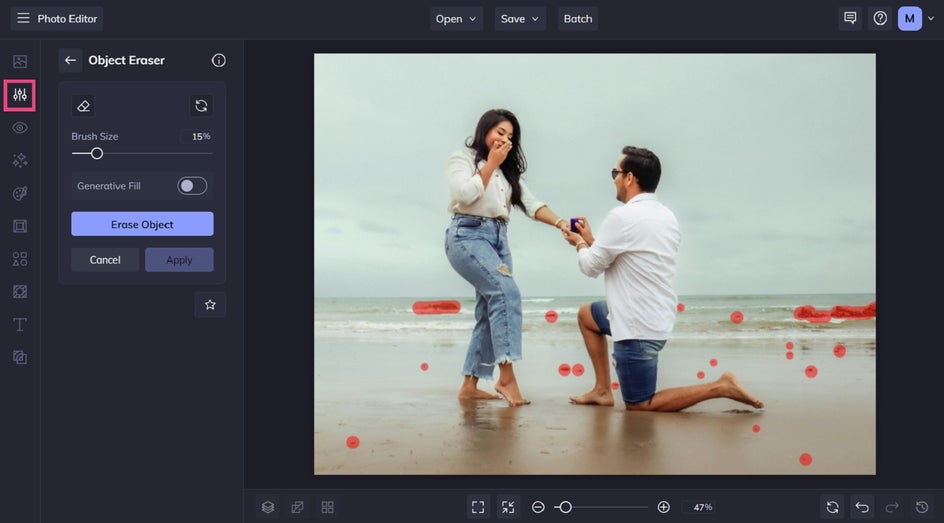The image size is (944, 523).
Task: Open the Textures sidebar tool
Action: [x=20, y=291]
